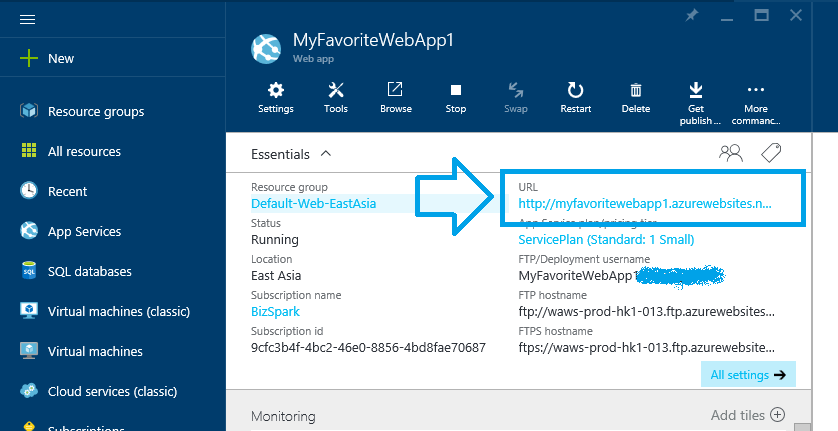Click the Monitoring section heading
This screenshot has width=838, height=431.
pyautogui.click(x=283, y=416)
